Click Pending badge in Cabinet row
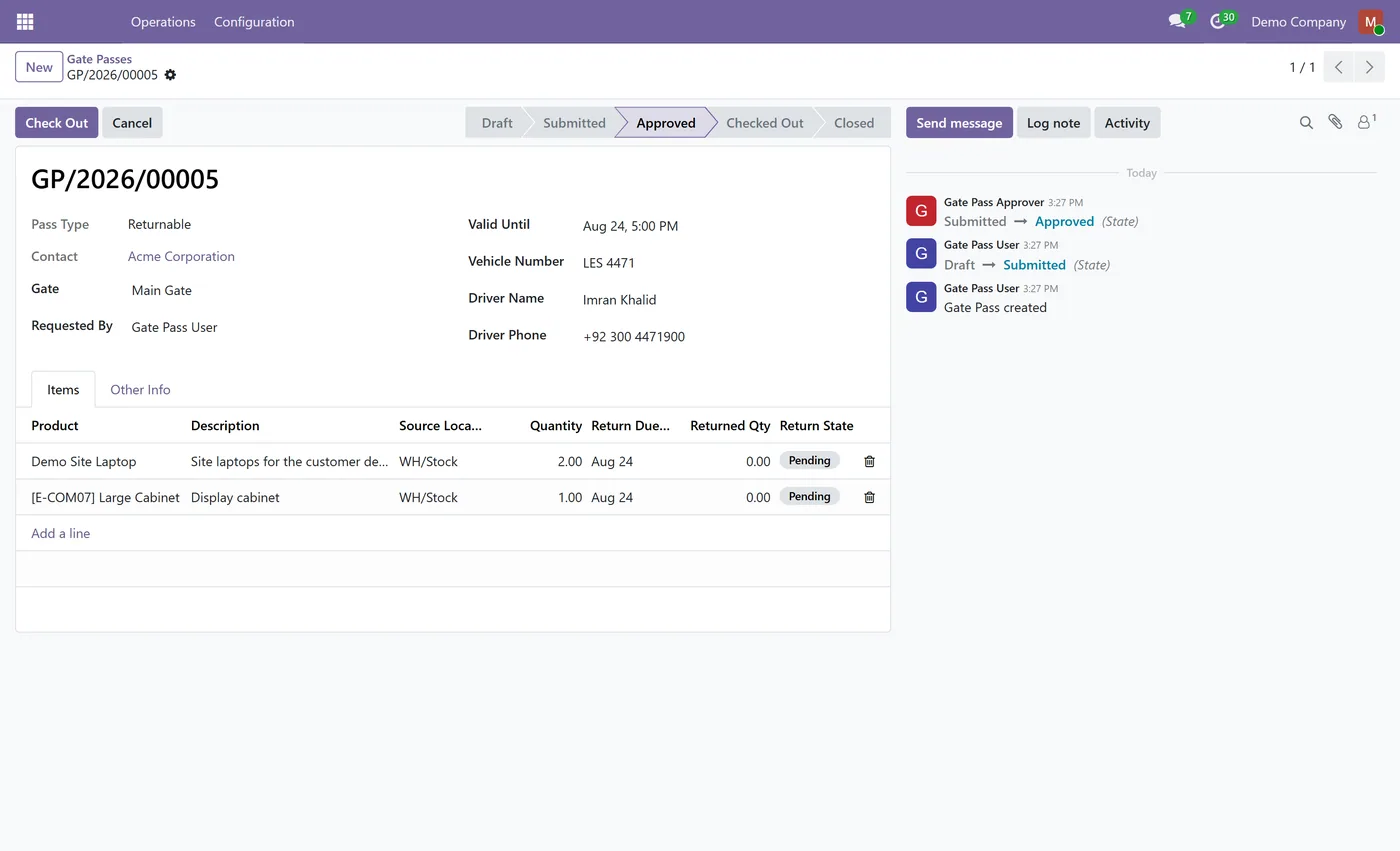 point(809,496)
